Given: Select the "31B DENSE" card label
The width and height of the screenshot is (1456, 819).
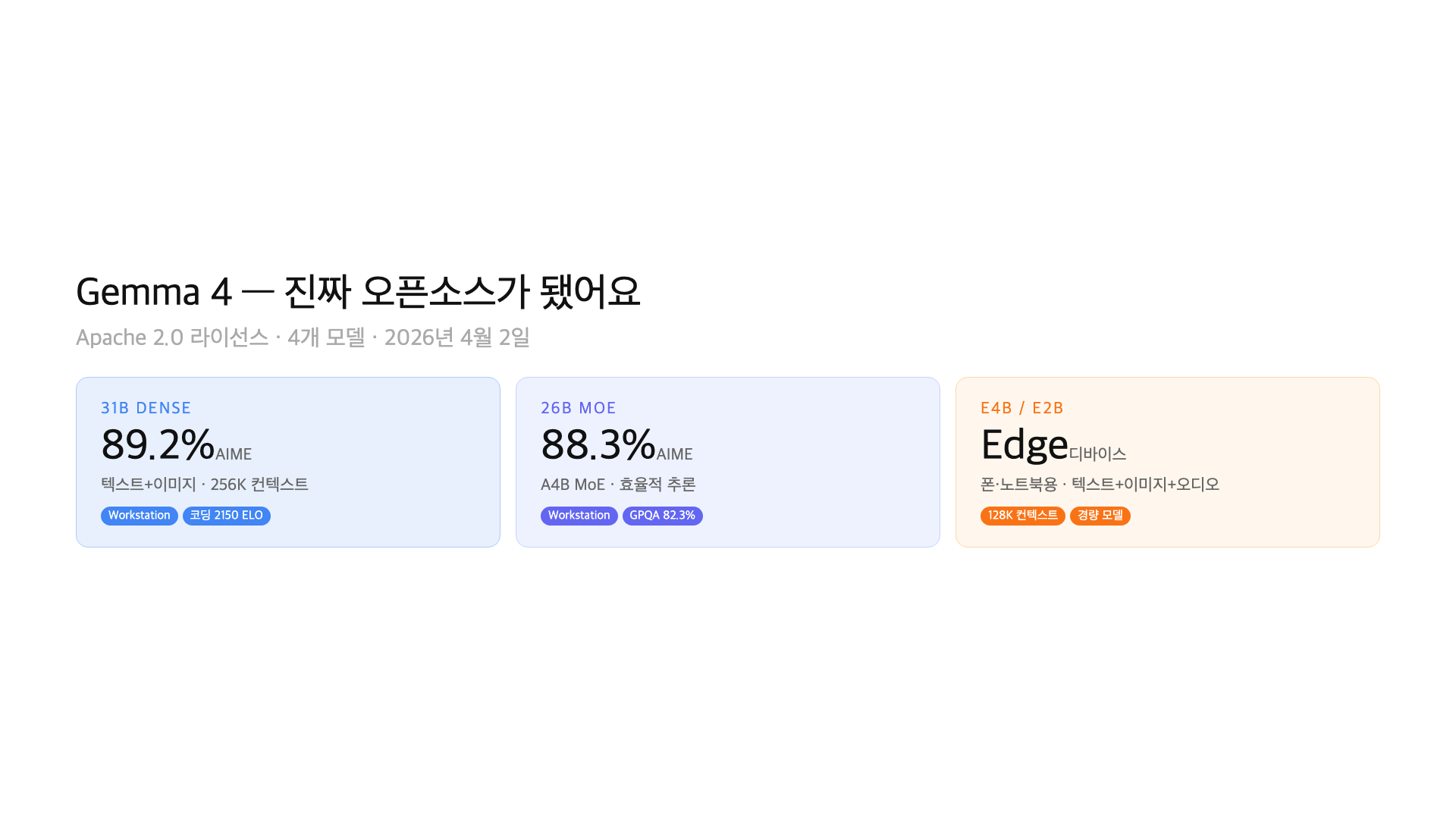Looking at the screenshot, I should (x=146, y=408).
